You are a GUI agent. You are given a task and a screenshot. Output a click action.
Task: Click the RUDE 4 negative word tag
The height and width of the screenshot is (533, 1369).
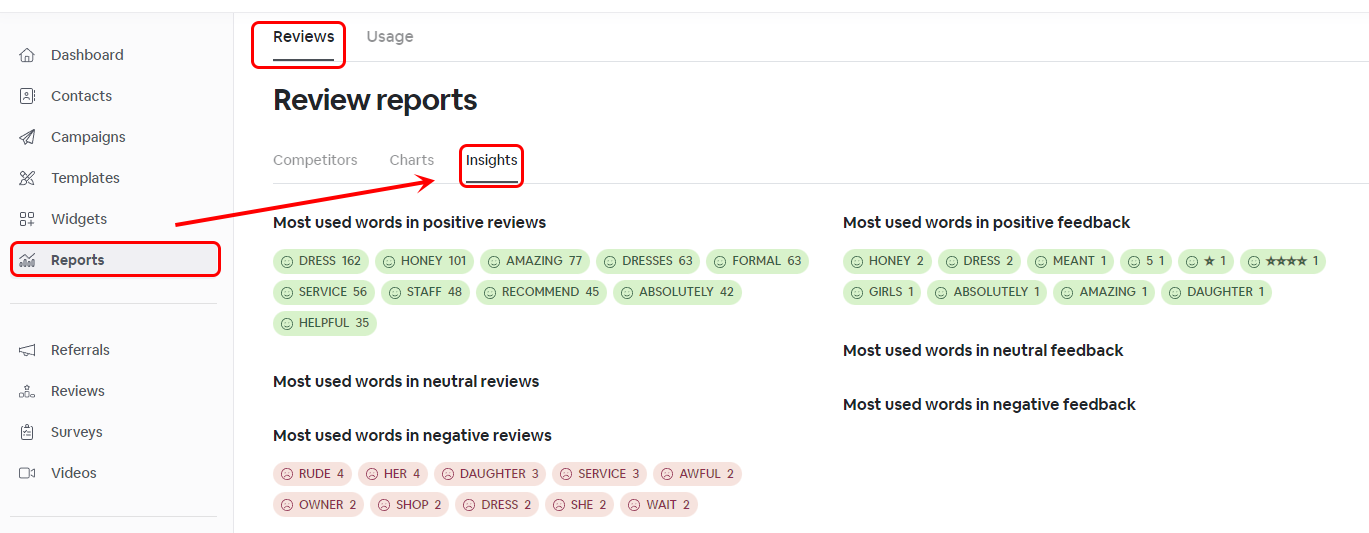(312, 474)
